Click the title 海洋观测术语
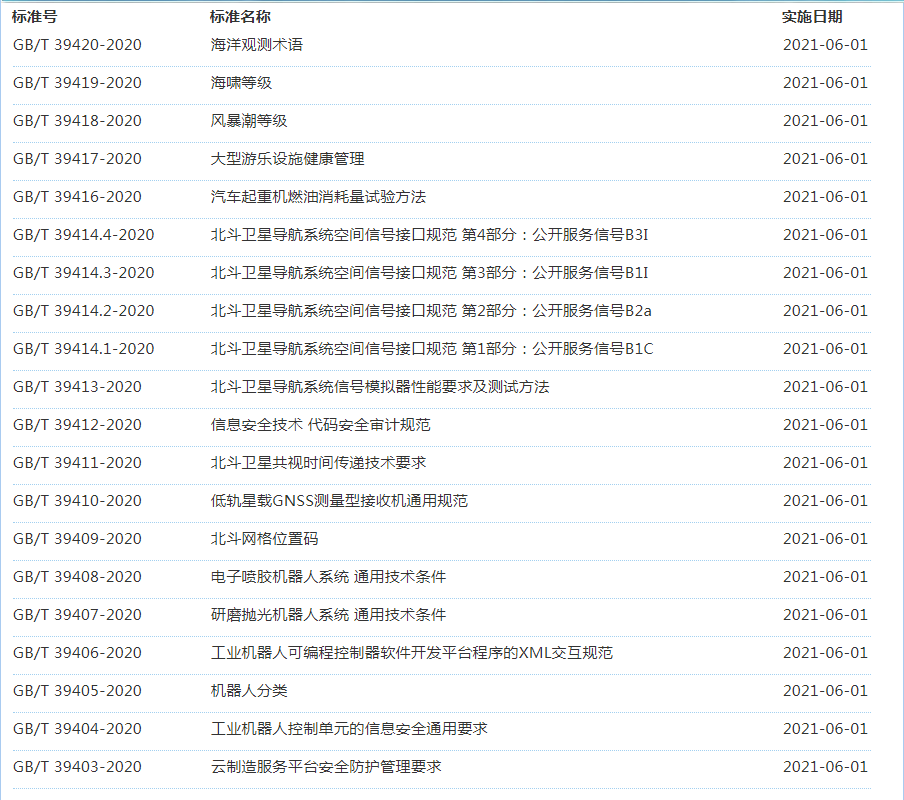This screenshot has width=904, height=800. (257, 45)
